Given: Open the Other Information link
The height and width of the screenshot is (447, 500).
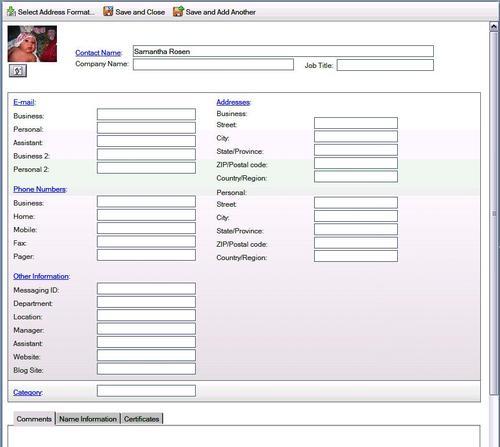Looking at the screenshot, I should coord(41,276).
